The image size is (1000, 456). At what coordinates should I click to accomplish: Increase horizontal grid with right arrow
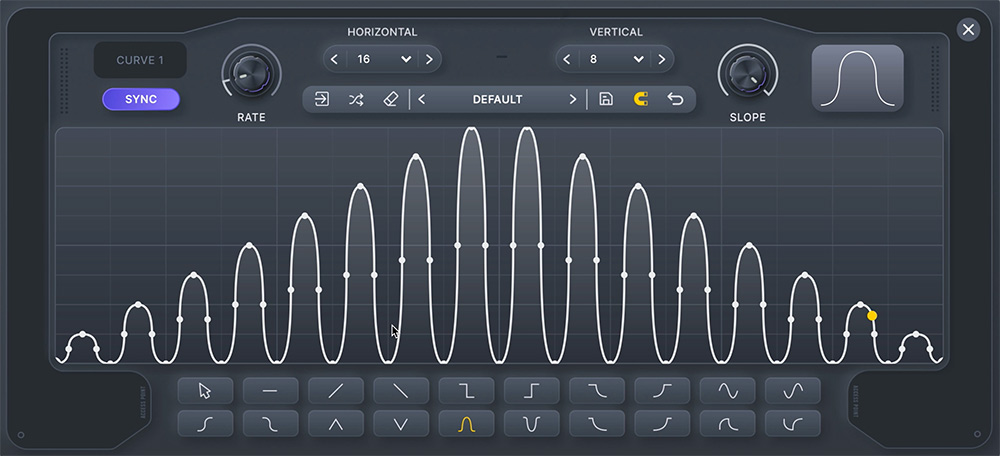429,59
